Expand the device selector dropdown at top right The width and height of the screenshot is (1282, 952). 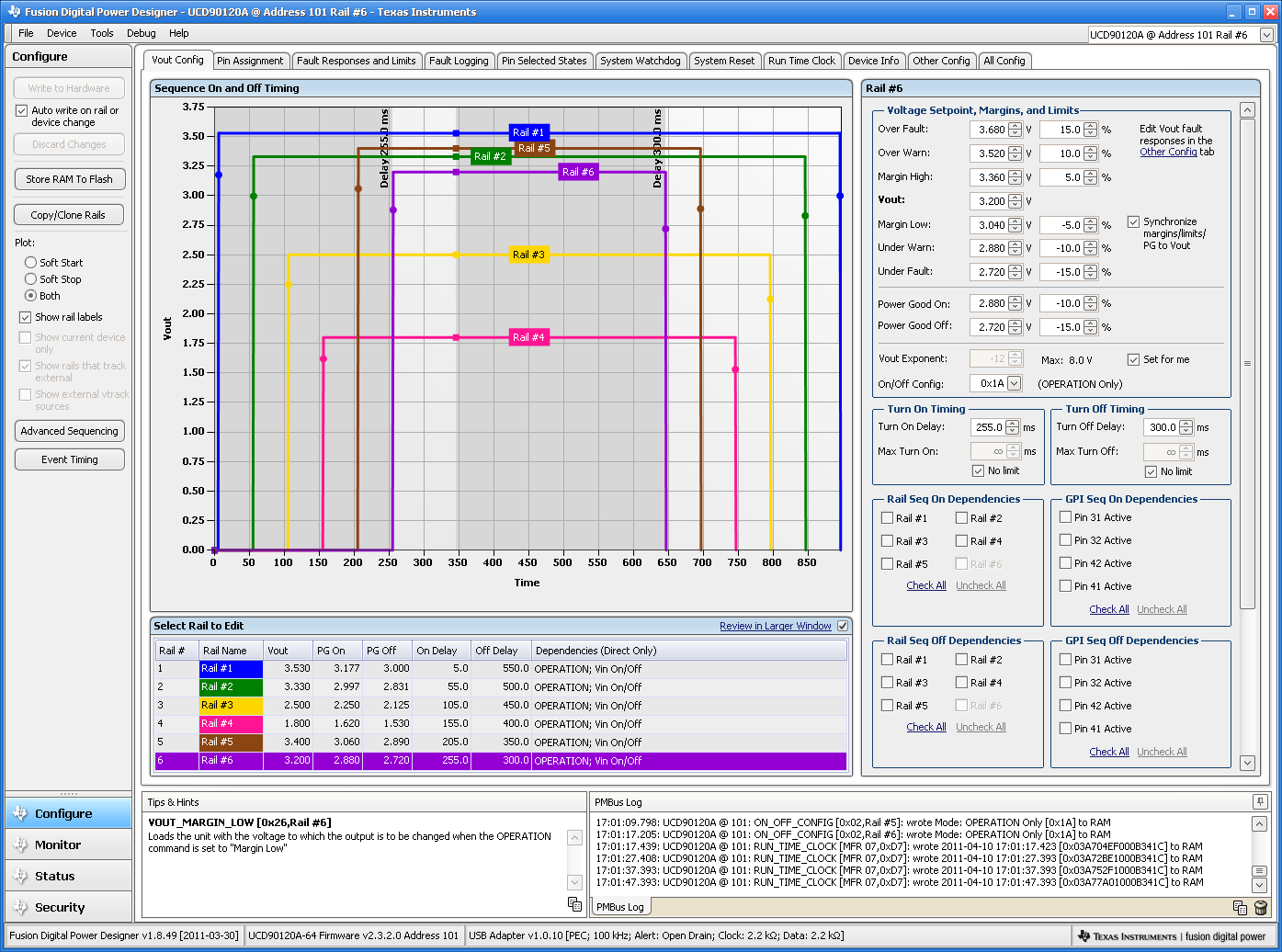tap(1266, 35)
